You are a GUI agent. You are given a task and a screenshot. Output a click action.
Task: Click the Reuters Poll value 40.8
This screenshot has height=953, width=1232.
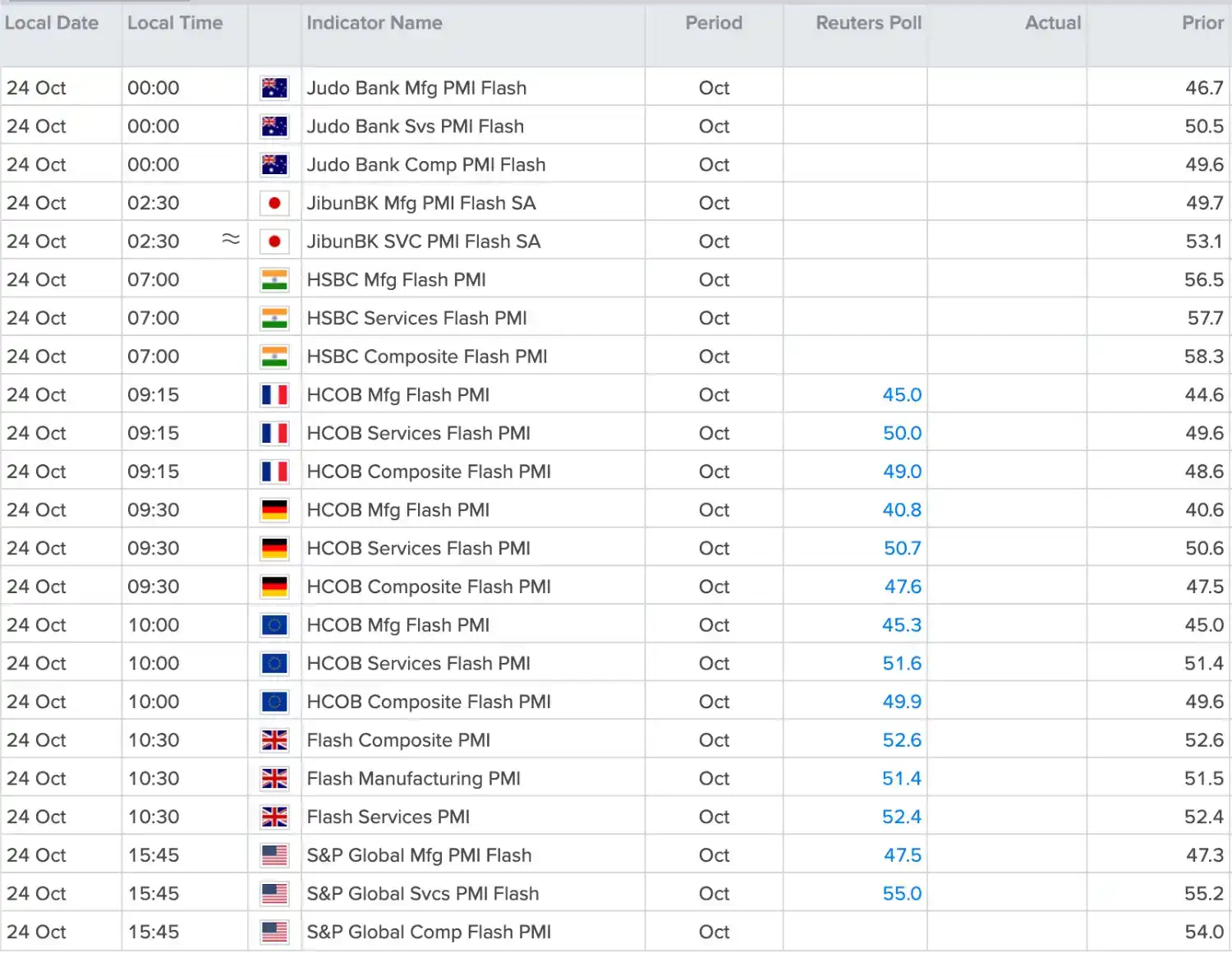902,510
